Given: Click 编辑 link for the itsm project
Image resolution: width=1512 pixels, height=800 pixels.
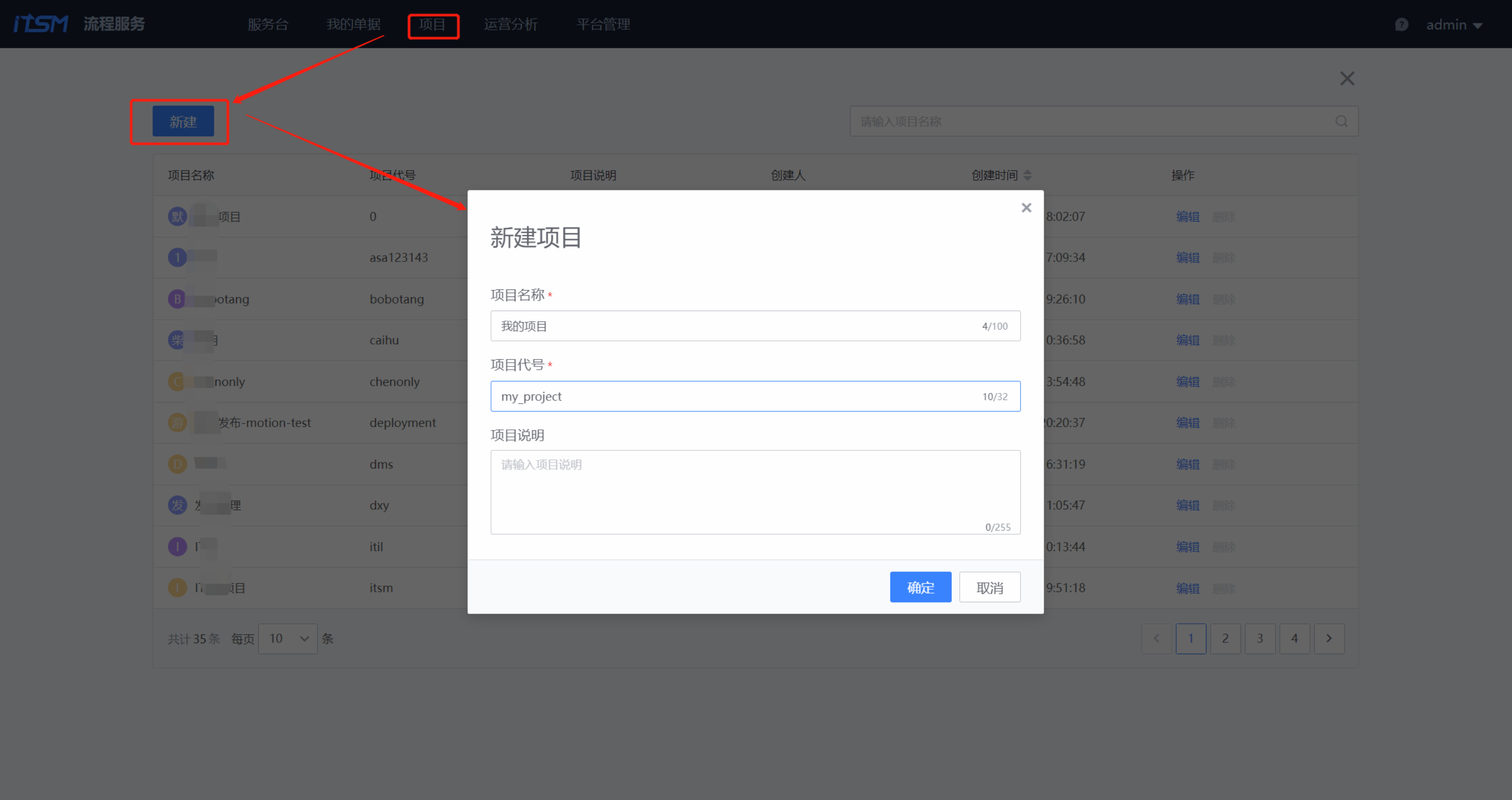Looking at the screenshot, I should pos(1187,588).
